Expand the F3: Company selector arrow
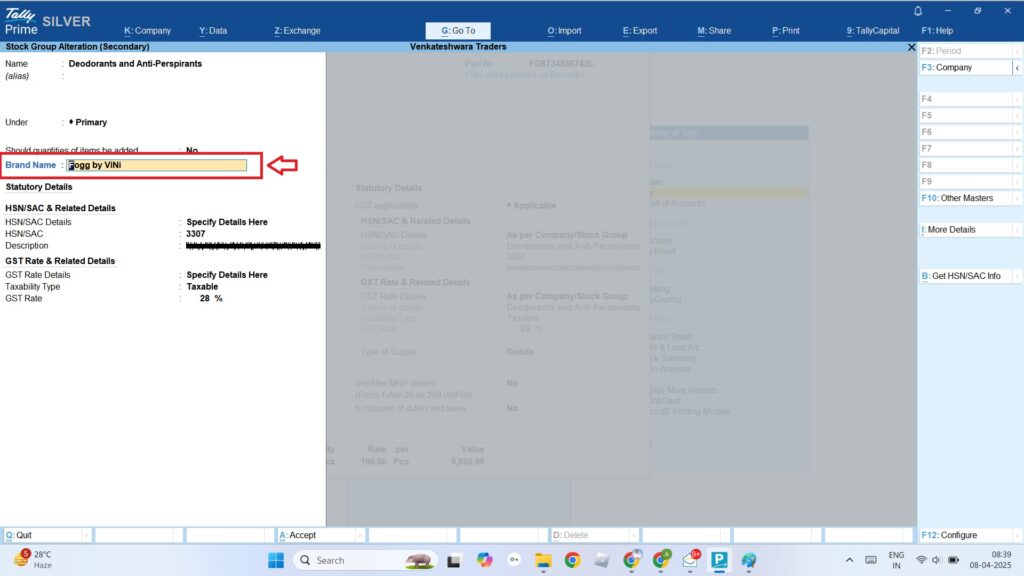 pos(1018,67)
